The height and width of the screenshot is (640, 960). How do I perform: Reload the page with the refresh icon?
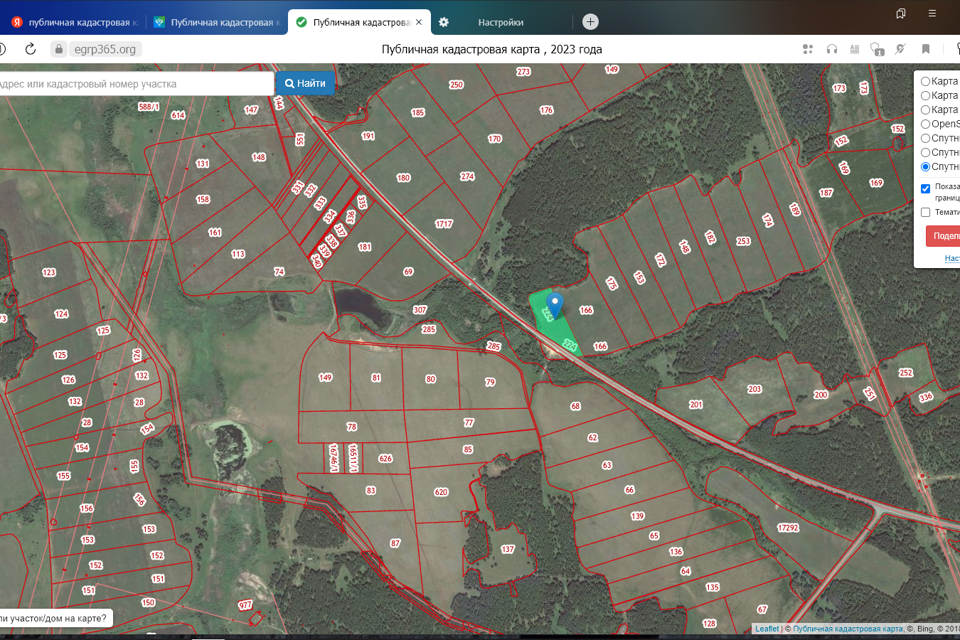click(30, 49)
